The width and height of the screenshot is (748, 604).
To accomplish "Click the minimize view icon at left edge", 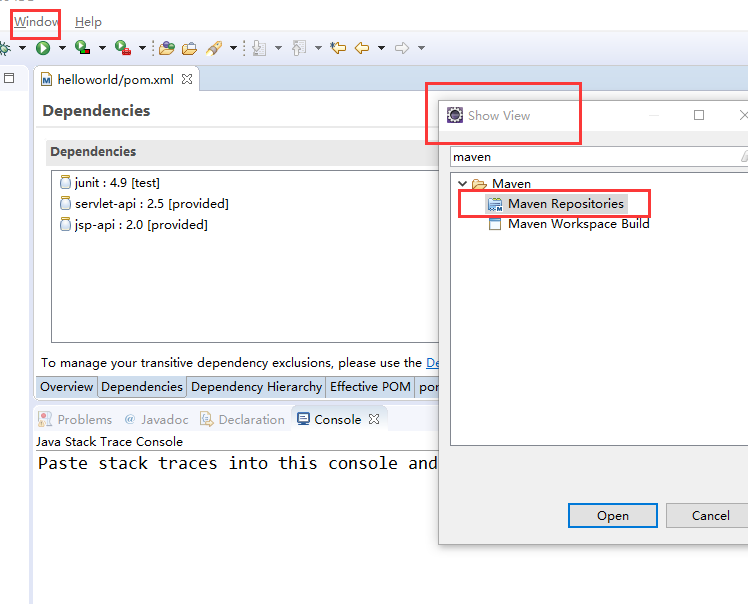I will click(x=9, y=78).
